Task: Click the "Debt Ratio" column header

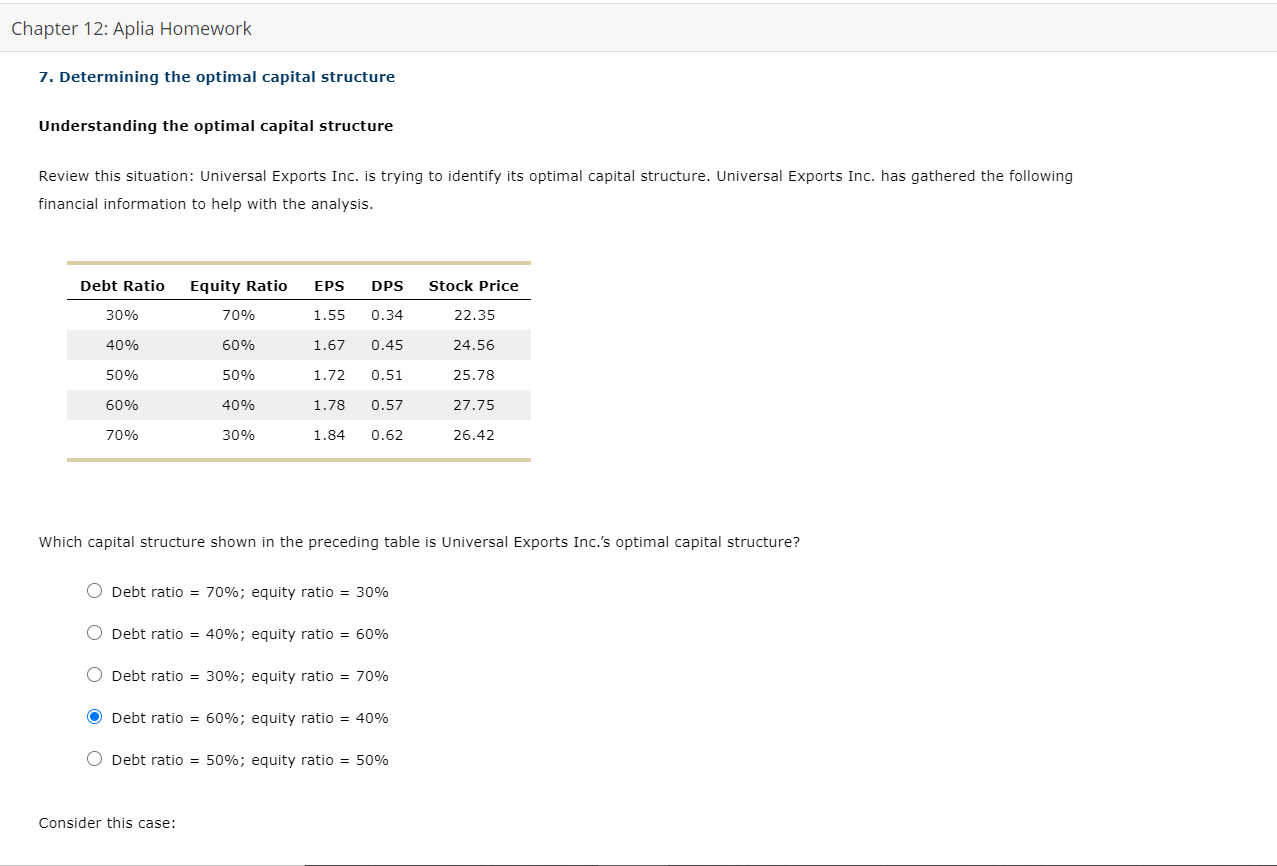Action: (122, 285)
